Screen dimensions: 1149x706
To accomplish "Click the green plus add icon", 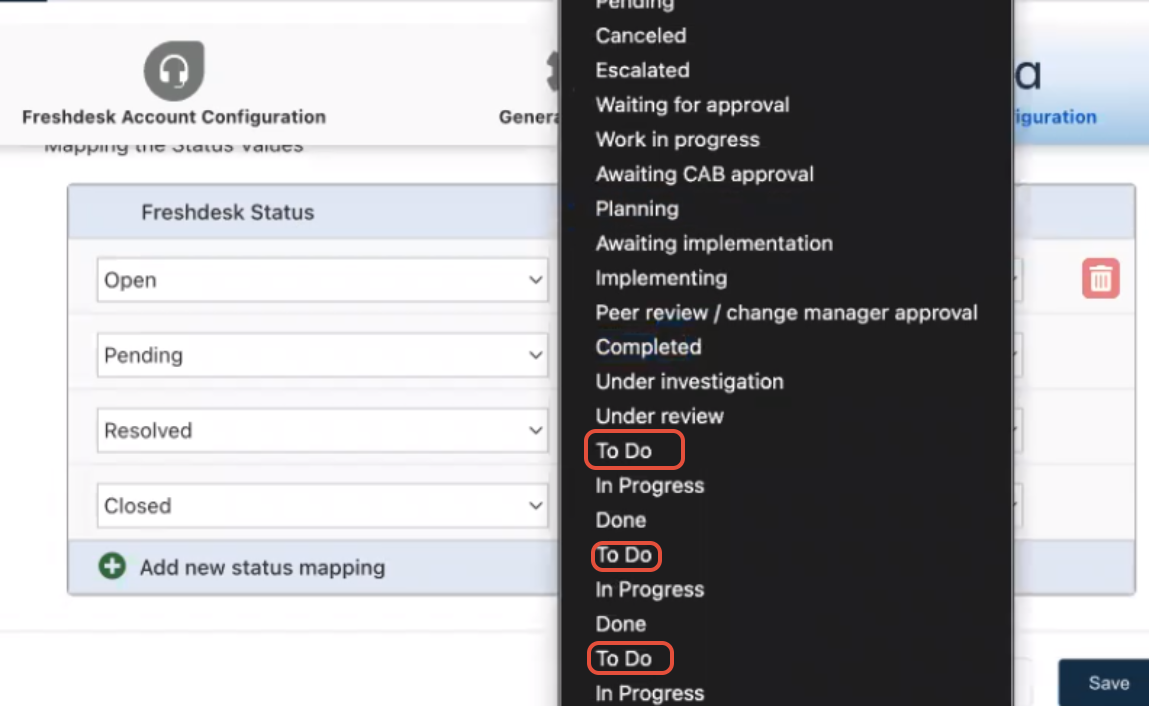I will pos(112,566).
